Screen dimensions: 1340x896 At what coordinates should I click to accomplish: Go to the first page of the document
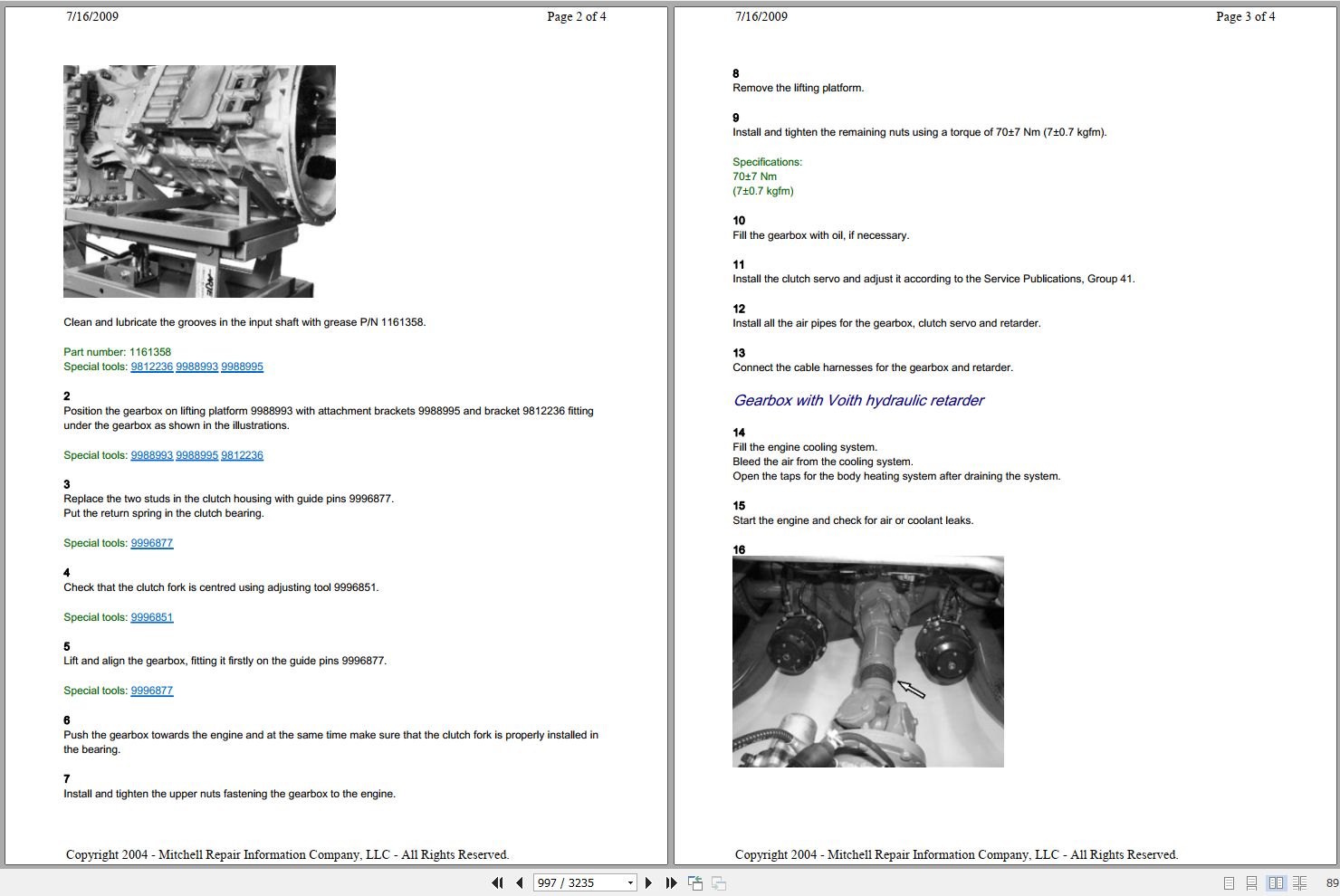click(497, 882)
